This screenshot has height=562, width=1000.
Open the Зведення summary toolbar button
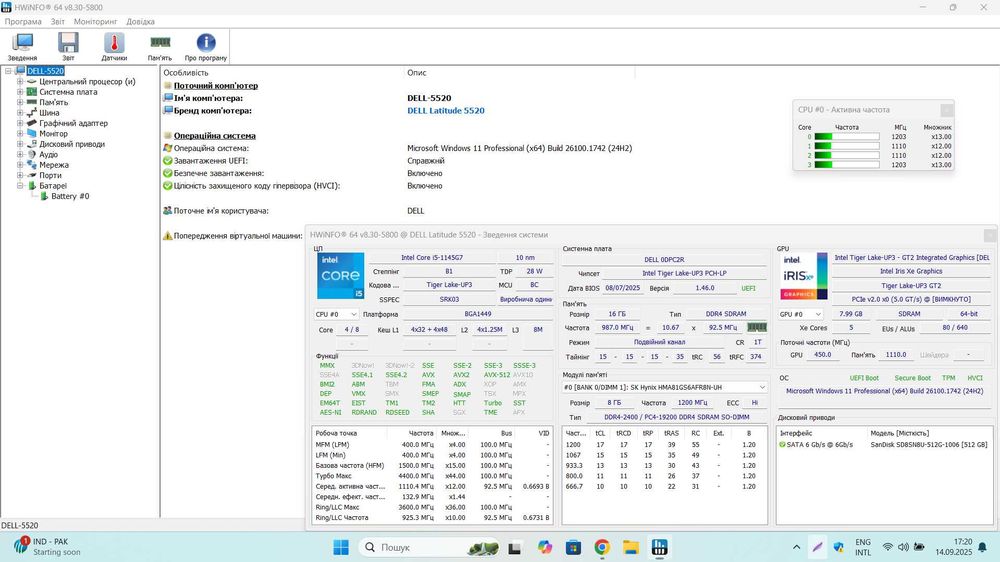[x=22, y=47]
